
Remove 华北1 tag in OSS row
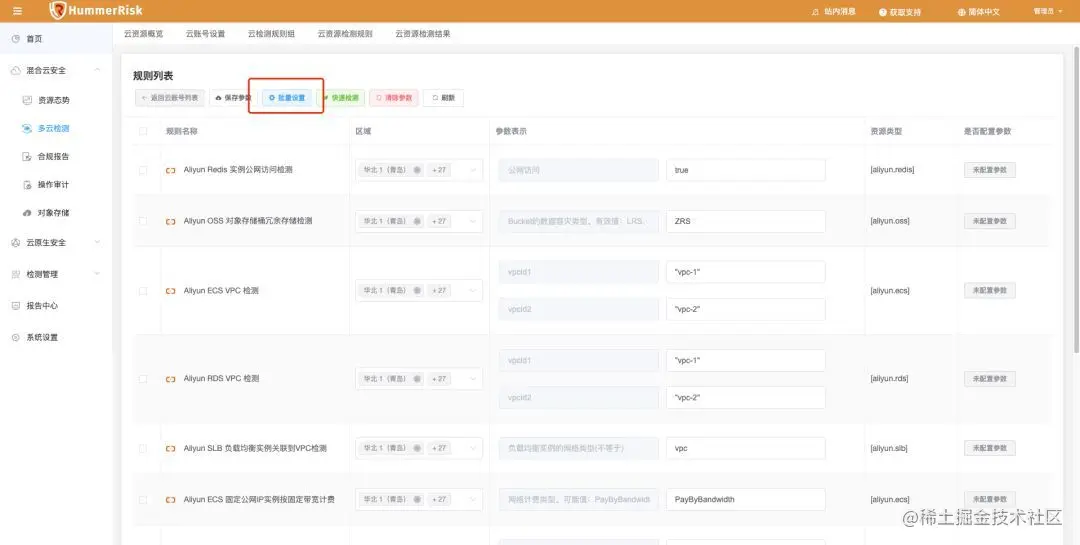417,221
